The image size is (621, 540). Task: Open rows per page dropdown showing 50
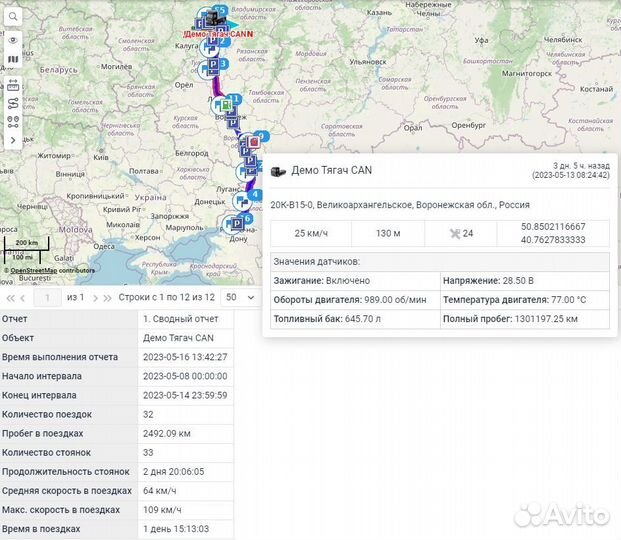click(237, 298)
